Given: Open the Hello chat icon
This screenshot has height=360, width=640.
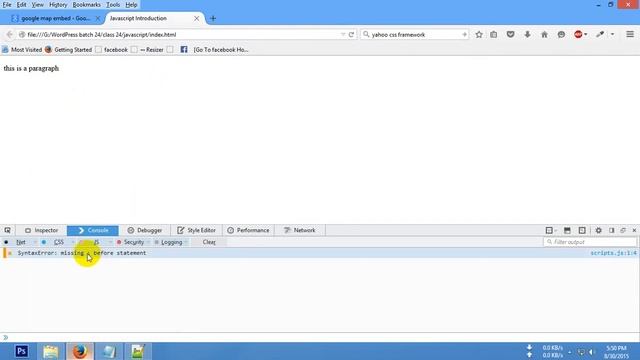Looking at the screenshot, I should [x=561, y=35].
